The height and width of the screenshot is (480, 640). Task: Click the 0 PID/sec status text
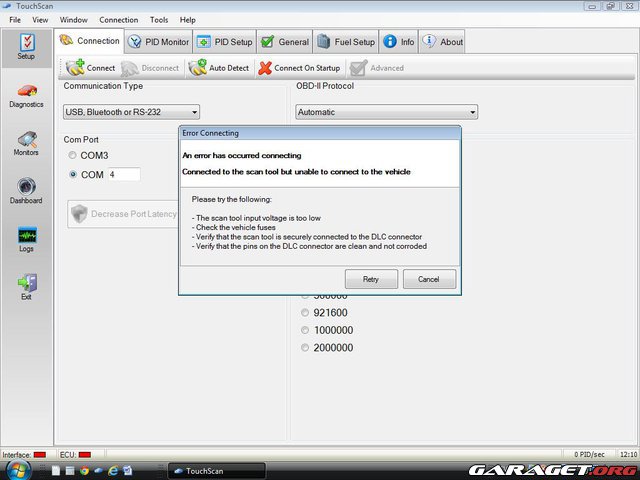(x=589, y=454)
